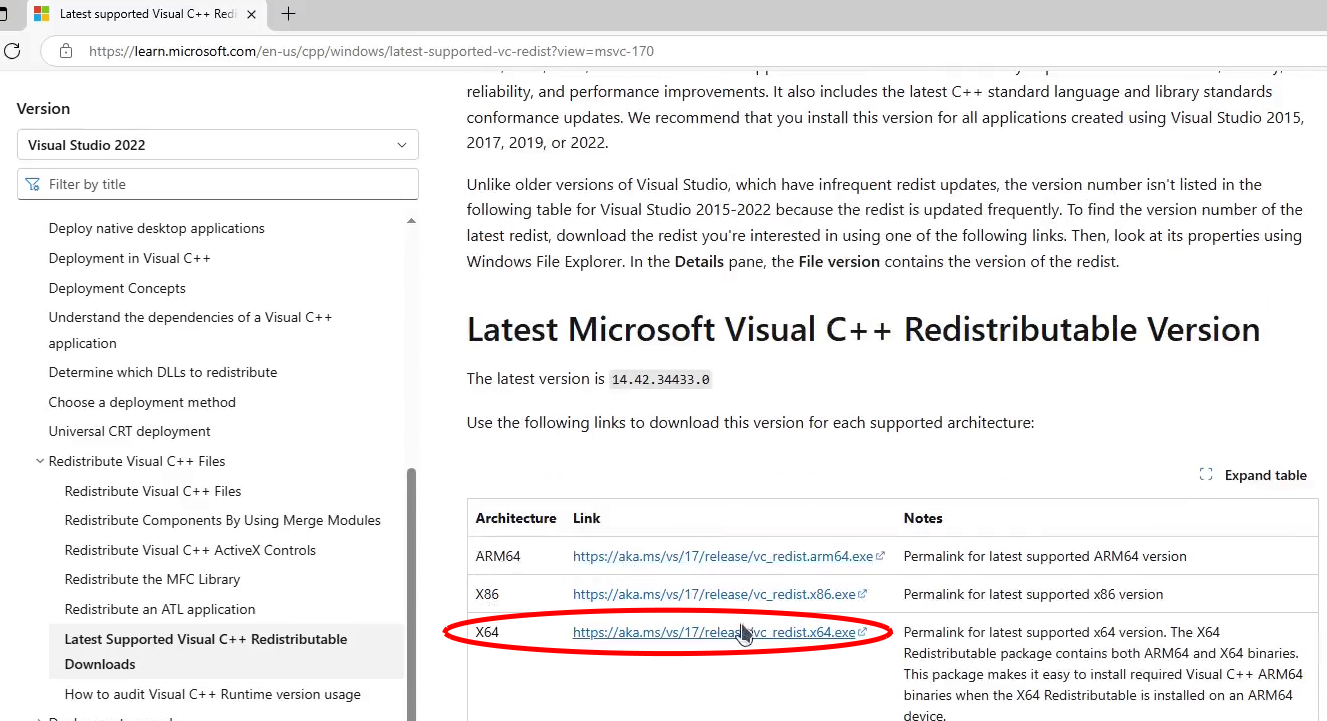1327x721 pixels.
Task: Open the Redistribute Visual C++ Files child page
Action: (x=153, y=491)
